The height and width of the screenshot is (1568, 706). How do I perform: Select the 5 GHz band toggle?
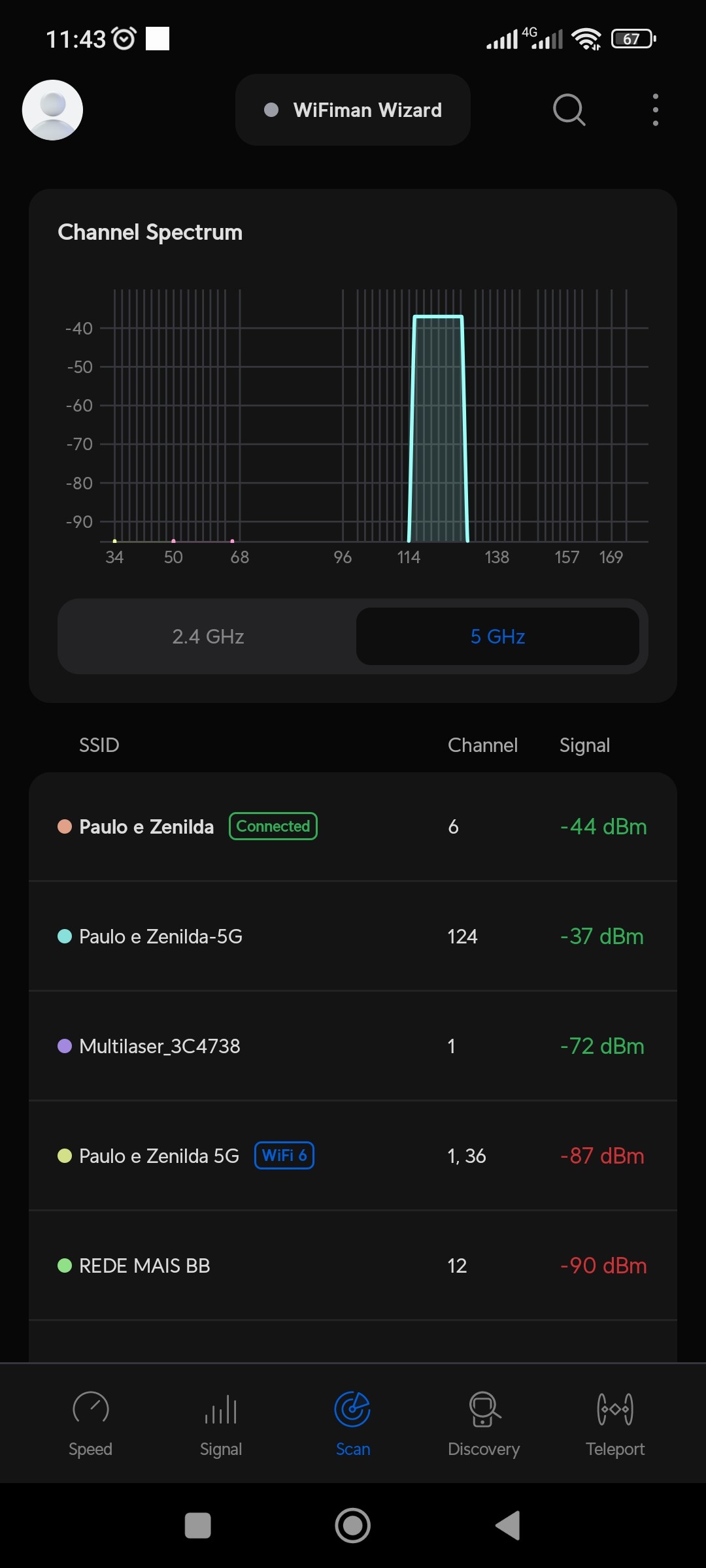click(x=497, y=636)
